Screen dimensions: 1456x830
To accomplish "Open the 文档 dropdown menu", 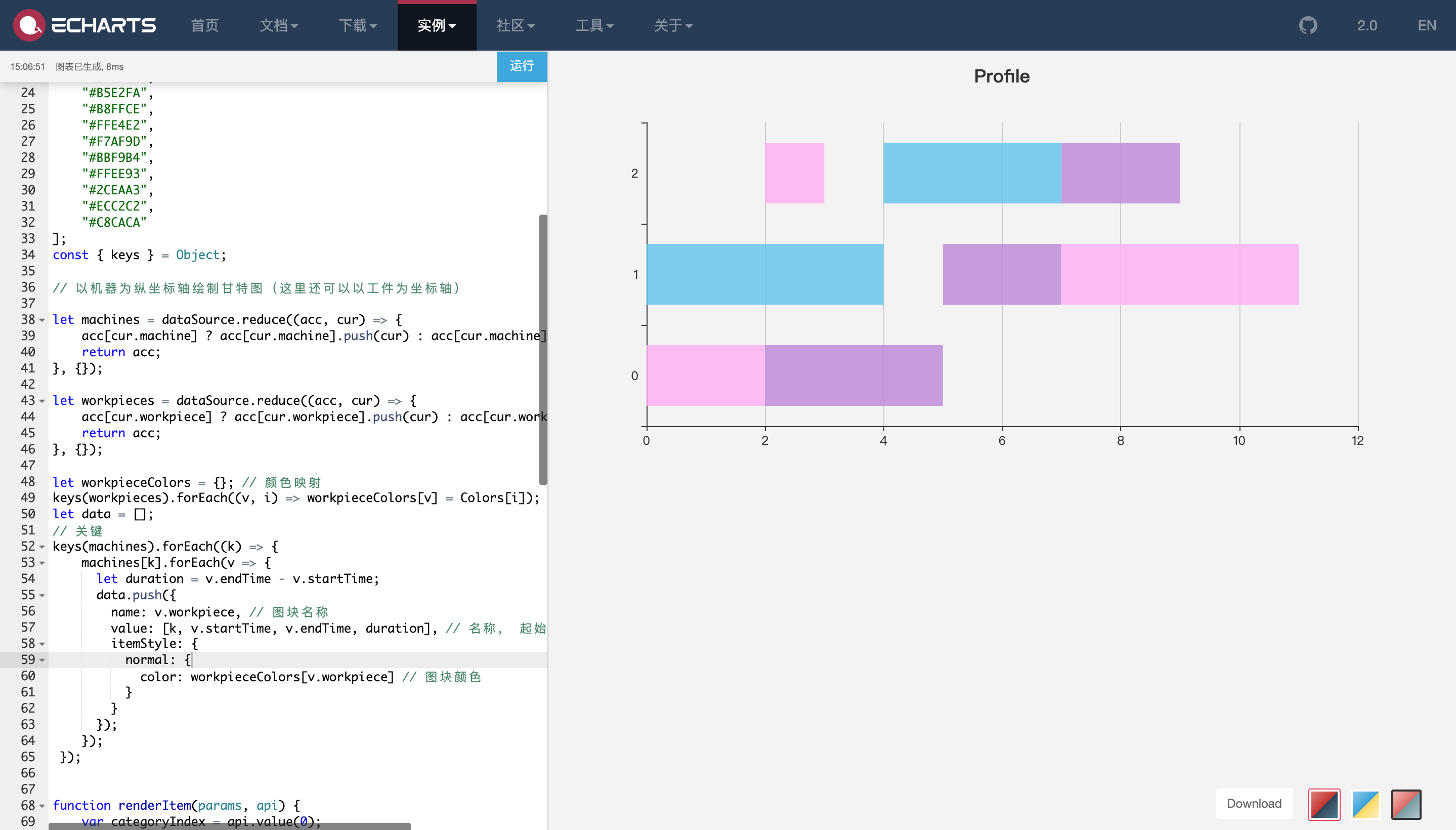I will click(279, 25).
